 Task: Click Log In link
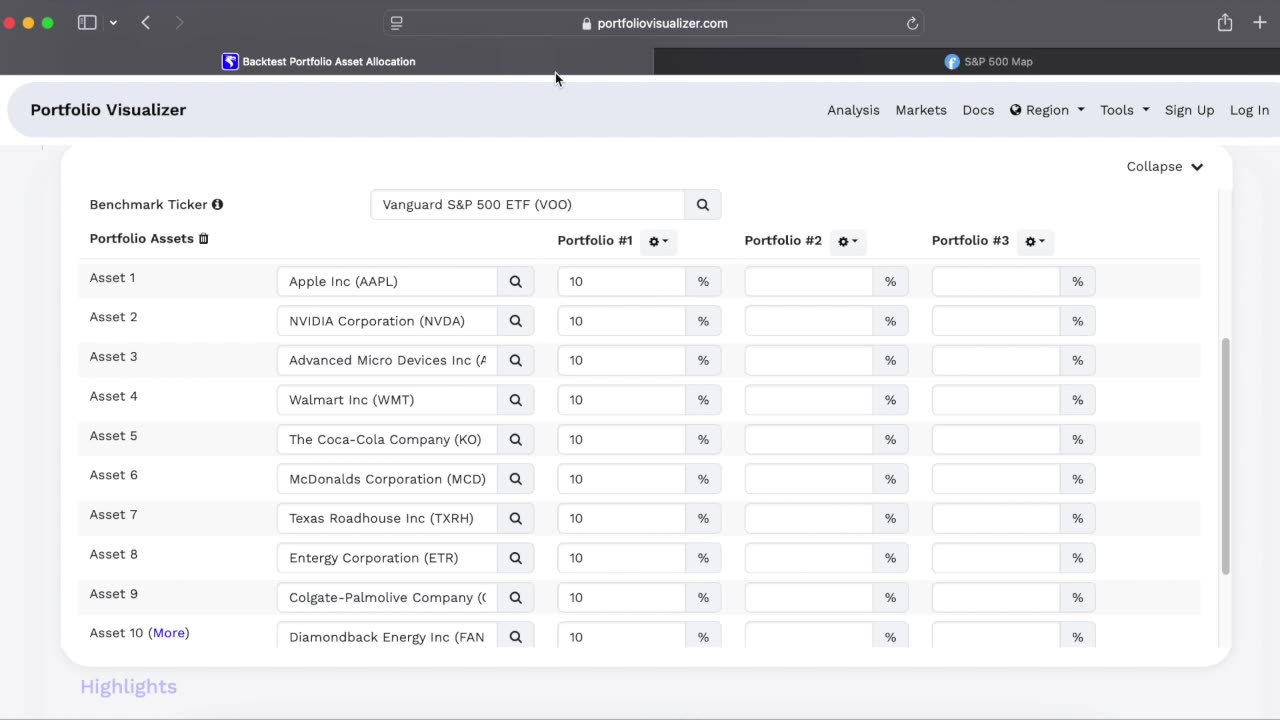click(1249, 110)
